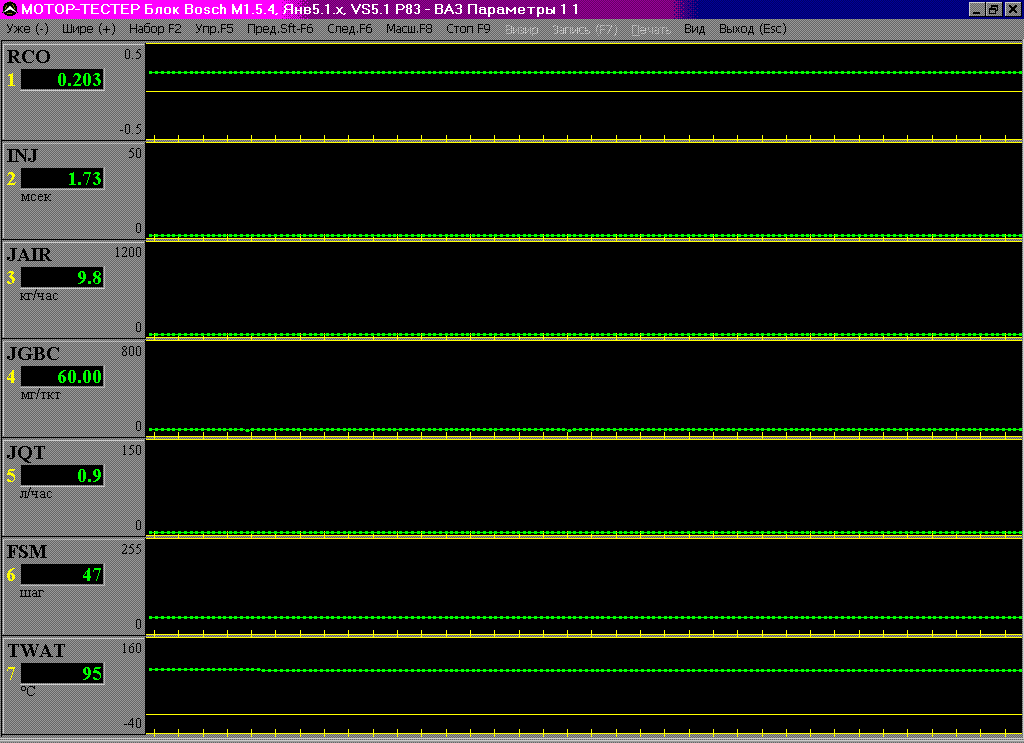Click the л/час unit under JQT
Image resolution: width=1024 pixels, height=743 pixels.
(x=36, y=494)
